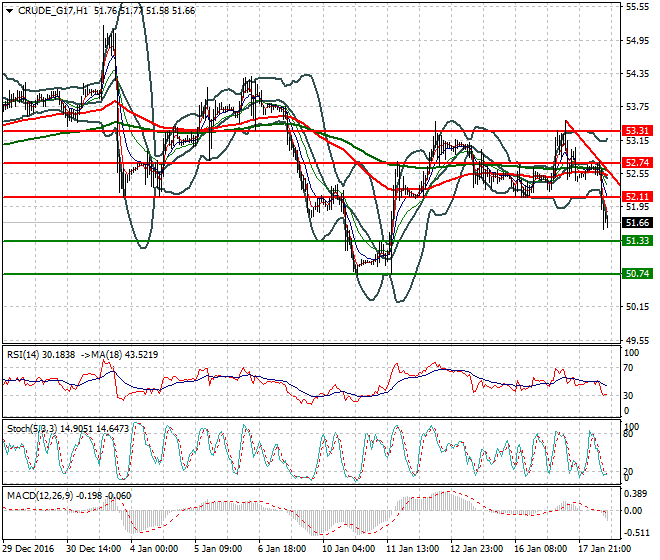This screenshot has width=660, height=560.
Task: Select the 51.33 green support tag
Action: pos(636,241)
